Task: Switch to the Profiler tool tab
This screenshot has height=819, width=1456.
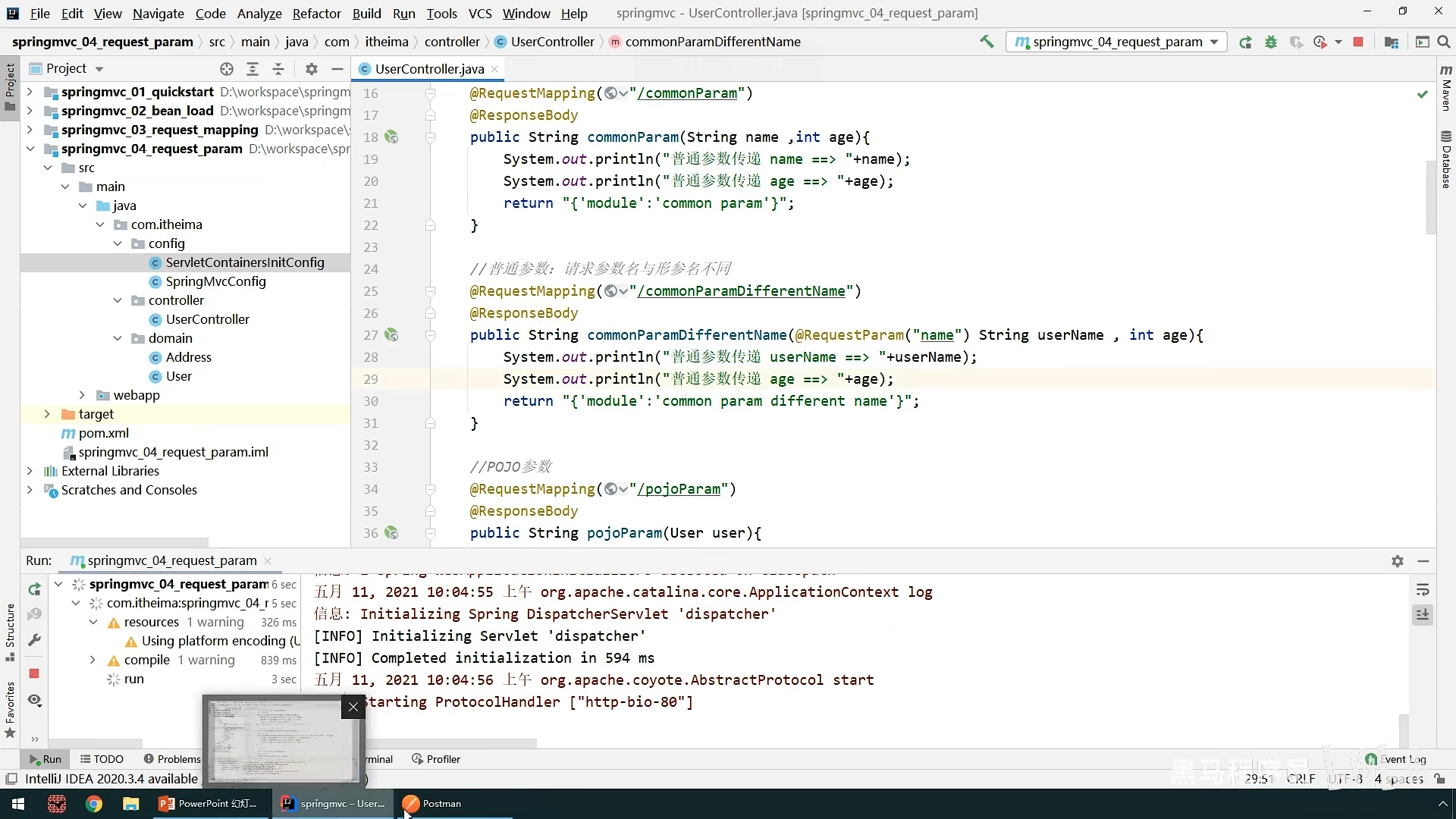Action: [x=436, y=759]
